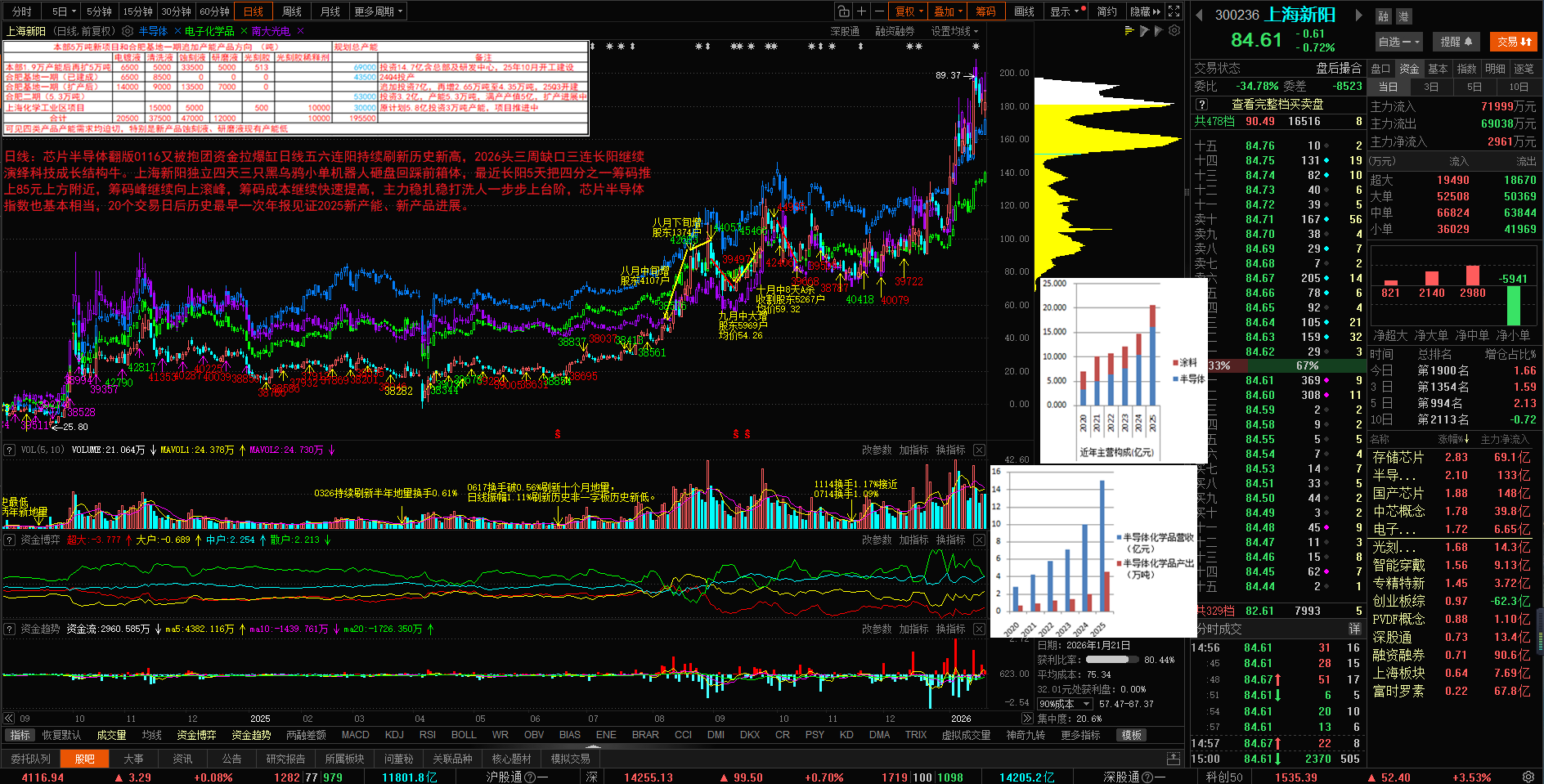This screenshot has height=784, width=1544.
Task: Expand the bottom panel via the divider arrow
Action: pos(593,746)
